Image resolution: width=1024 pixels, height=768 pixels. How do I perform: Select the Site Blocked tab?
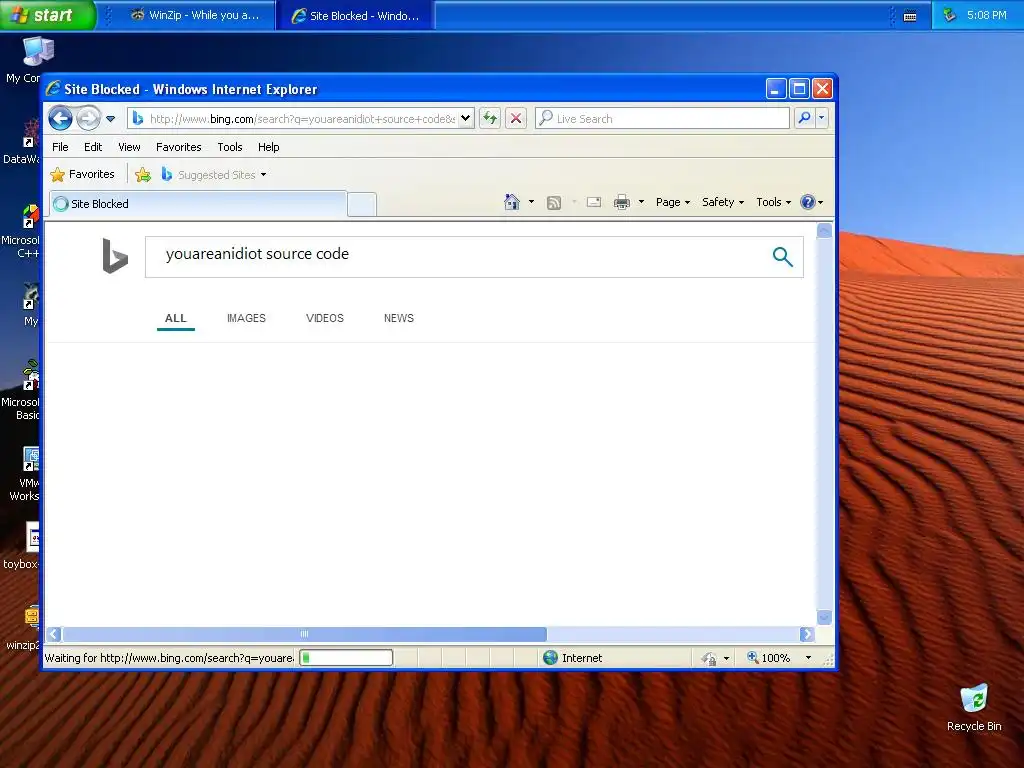tap(197, 204)
